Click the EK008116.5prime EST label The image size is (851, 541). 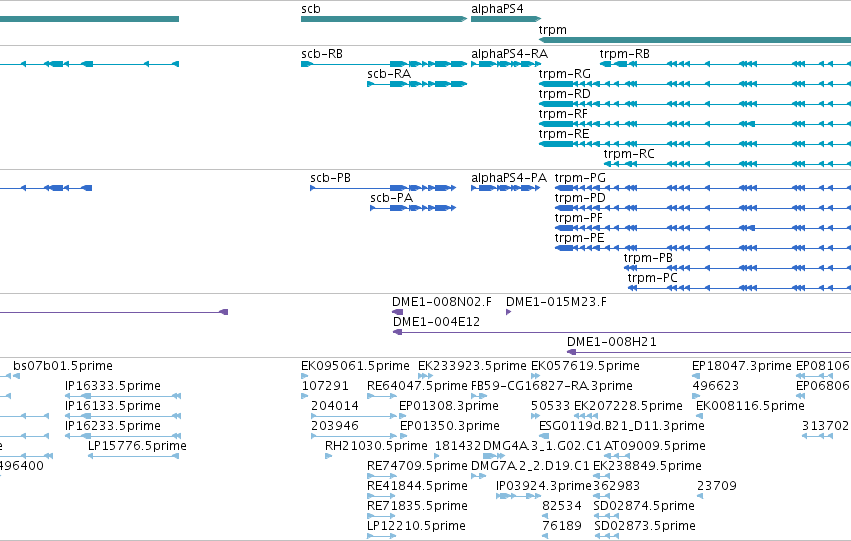coord(751,406)
